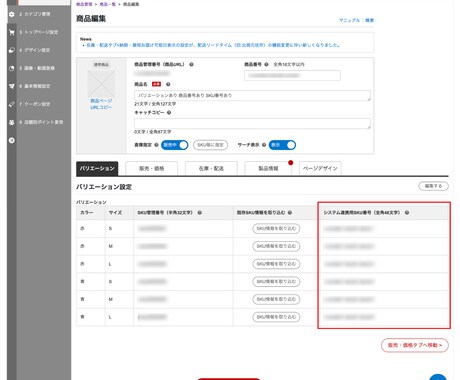Click the 商品編集 page heading
460x380 pixels.
tap(91, 19)
